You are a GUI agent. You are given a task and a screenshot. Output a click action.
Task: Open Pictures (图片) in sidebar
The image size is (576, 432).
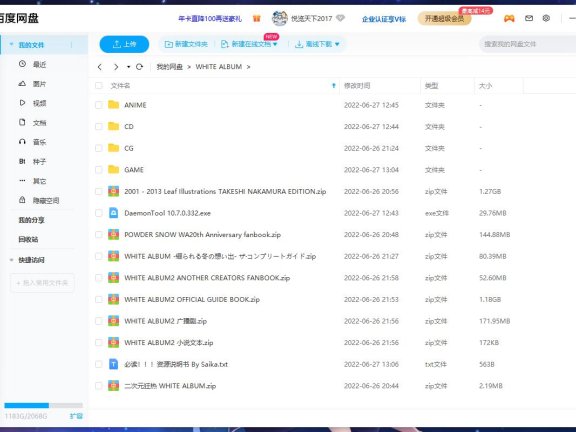39,84
